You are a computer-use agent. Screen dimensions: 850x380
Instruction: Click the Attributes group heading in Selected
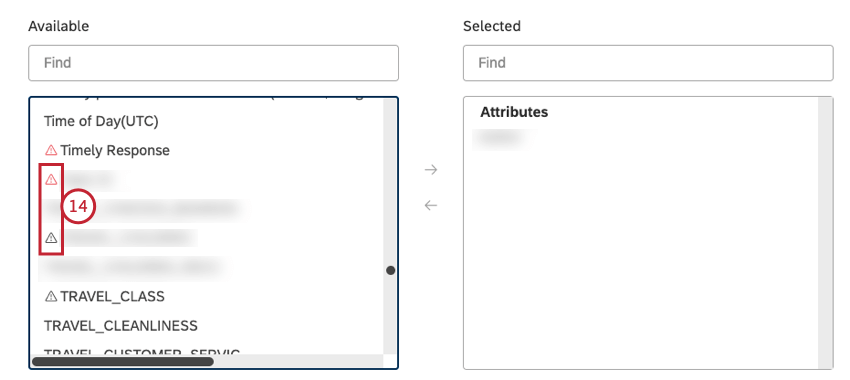click(x=514, y=112)
